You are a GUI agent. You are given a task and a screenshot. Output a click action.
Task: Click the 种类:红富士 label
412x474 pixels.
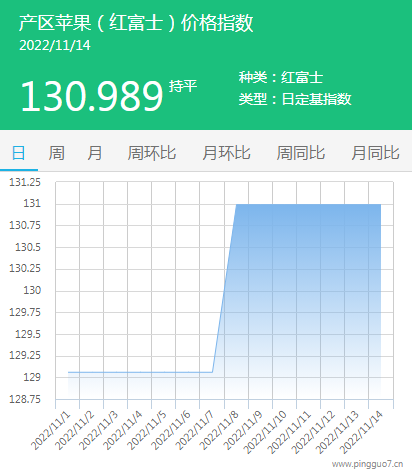tap(281, 77)
